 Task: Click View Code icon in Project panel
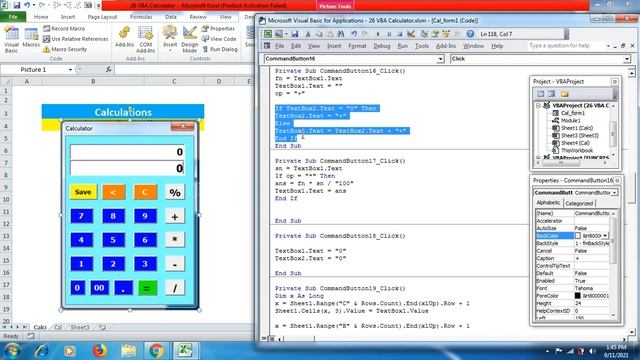pos(541,94)
